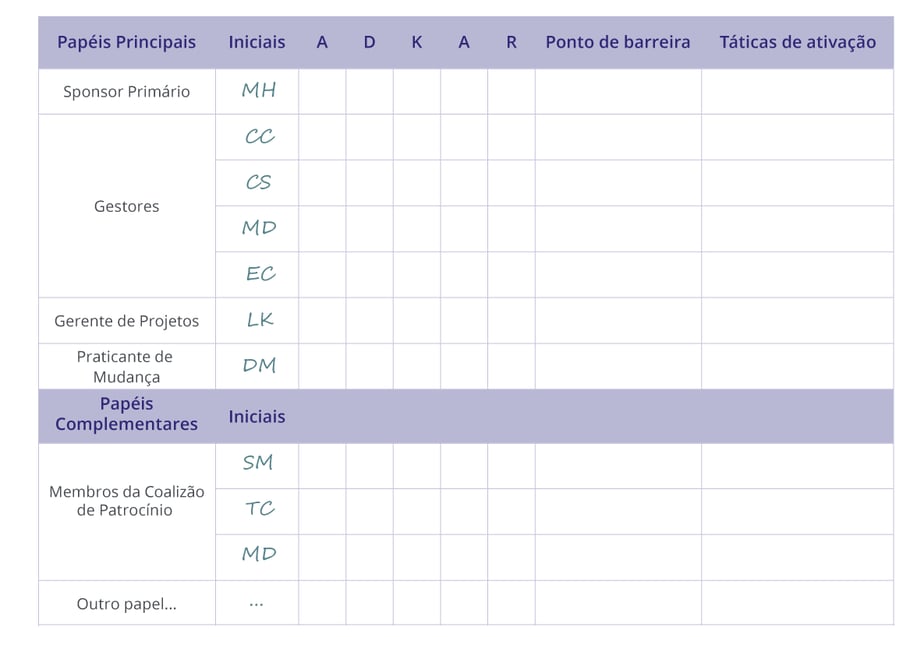Select the "Sponsor Primário" role cell

(x=126, y=91)
